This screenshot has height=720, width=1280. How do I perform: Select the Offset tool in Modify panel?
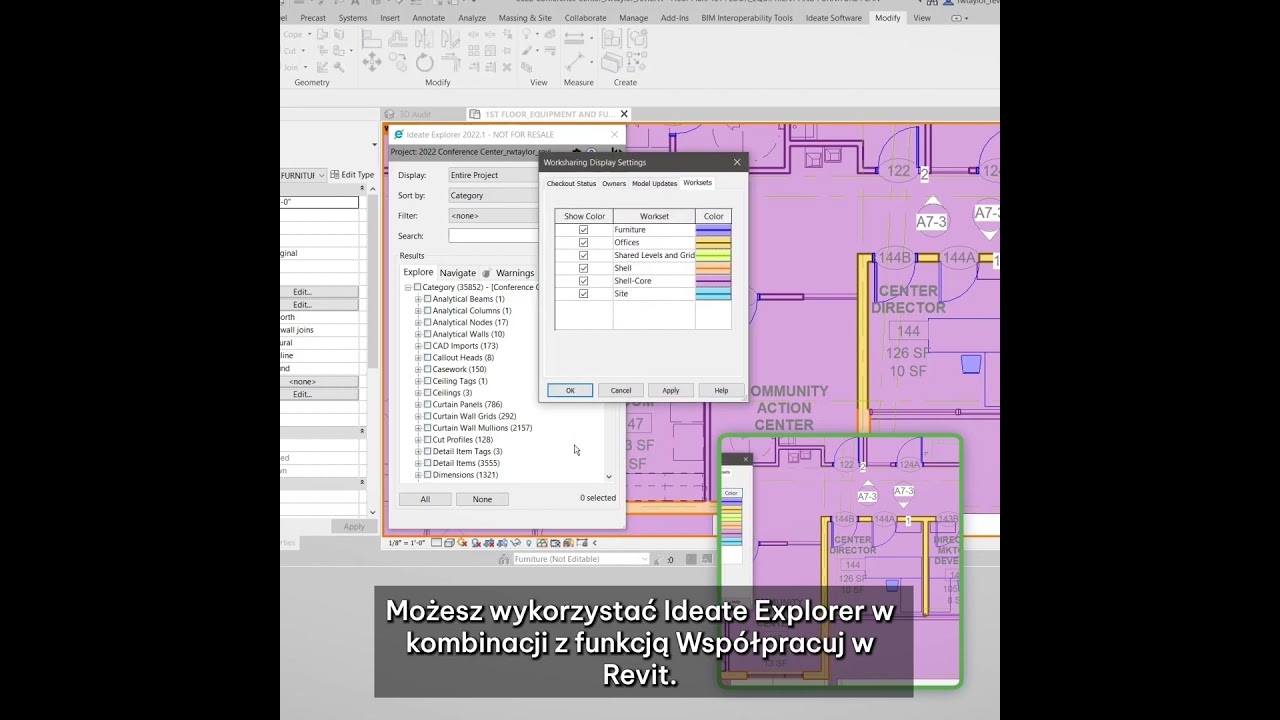pyautogui.click(x=398, y=38)
